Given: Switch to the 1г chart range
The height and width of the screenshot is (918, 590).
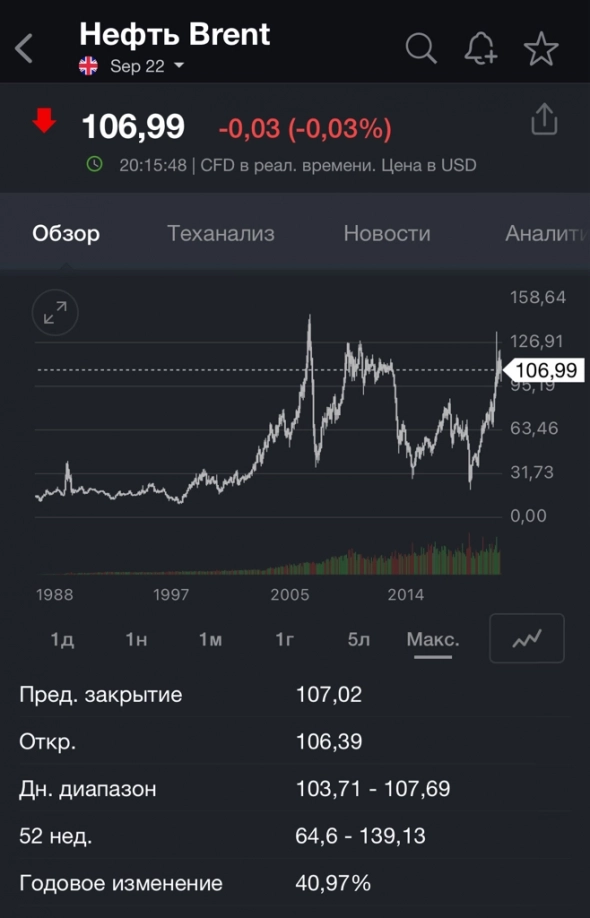Looking at the screenshot, I should coord(283,638).
